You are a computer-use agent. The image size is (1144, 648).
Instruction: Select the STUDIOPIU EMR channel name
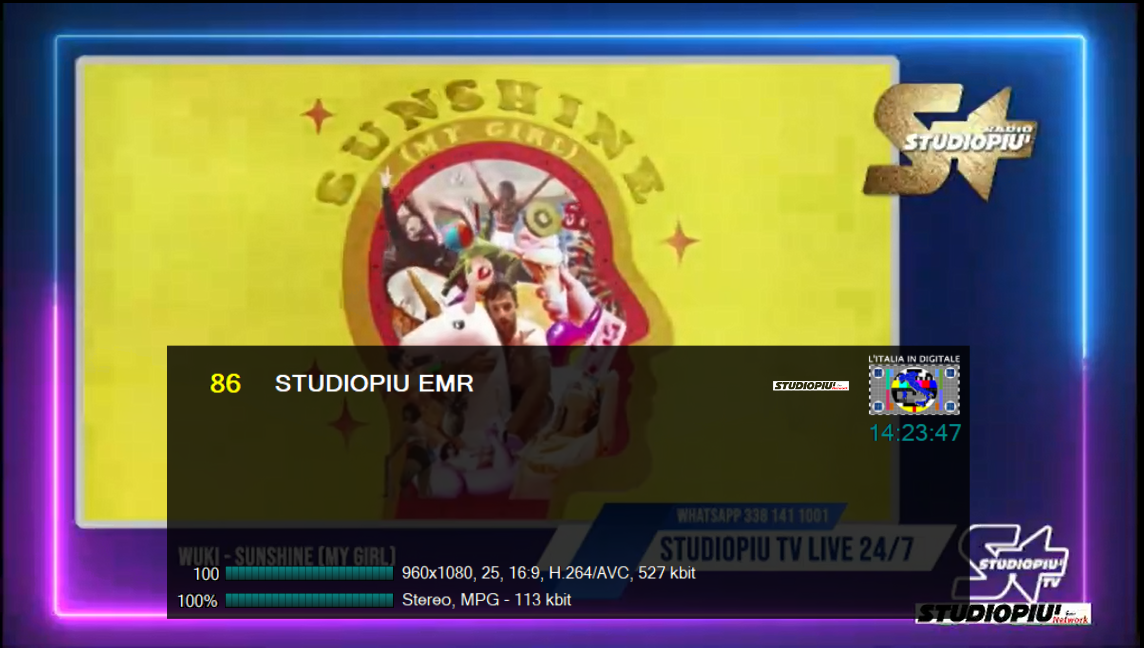(x=374, y=383)
